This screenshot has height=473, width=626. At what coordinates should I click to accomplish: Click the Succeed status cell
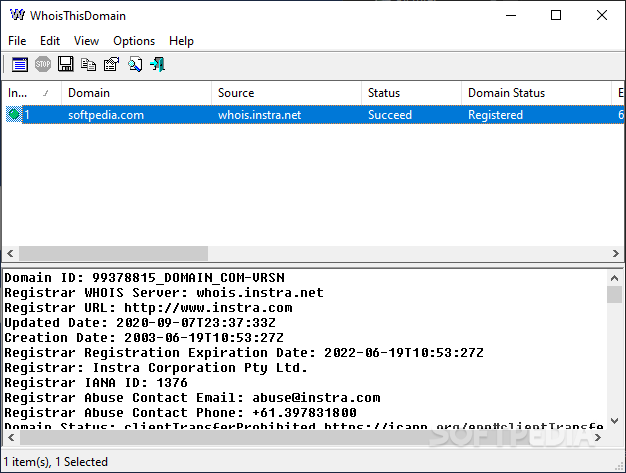tap(390, 115)
